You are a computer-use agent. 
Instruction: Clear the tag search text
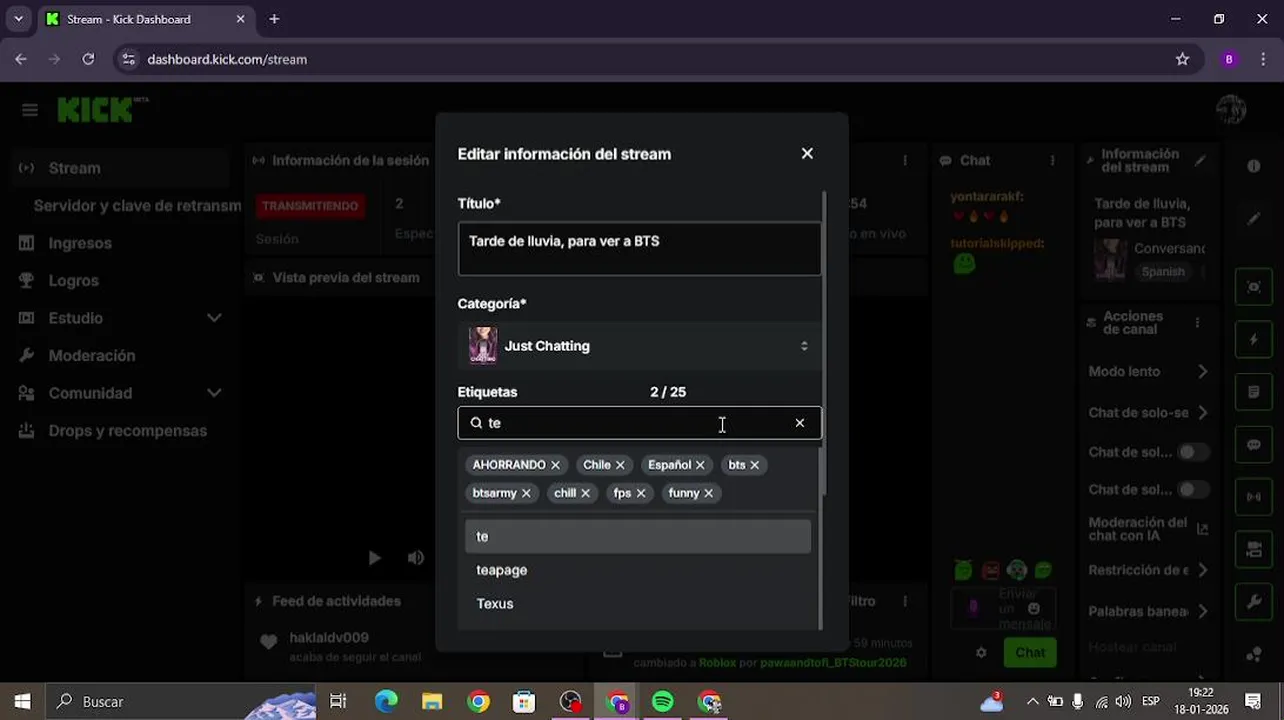pos(800,423)
